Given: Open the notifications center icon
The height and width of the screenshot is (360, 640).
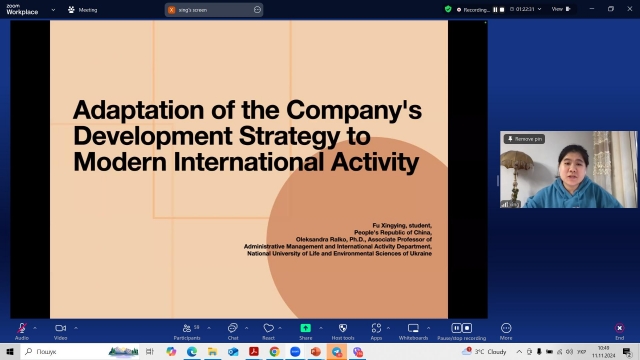Looking at the screenshot, I should (627, 351).
